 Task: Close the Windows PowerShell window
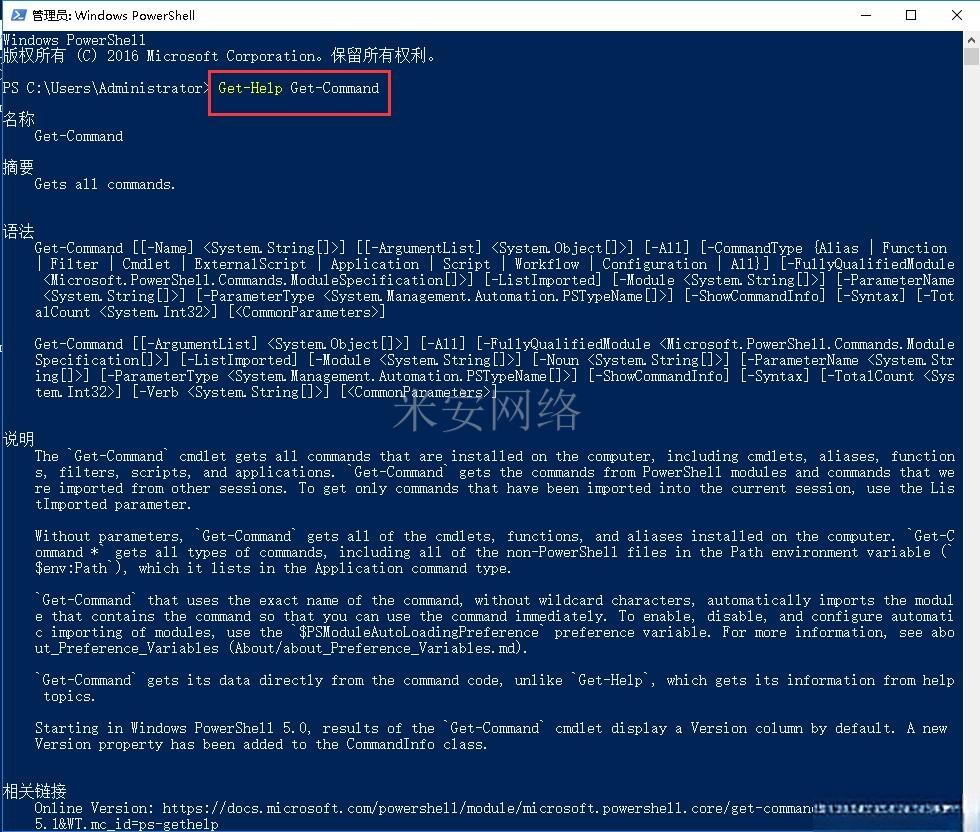[x=956, y=15]
